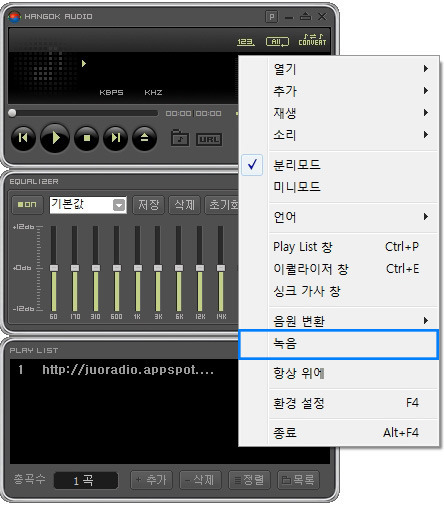This screenshot has height=508, width=444.
Task: Click the 삭제 equalizer preset delete button
Action: coord(184,204)
